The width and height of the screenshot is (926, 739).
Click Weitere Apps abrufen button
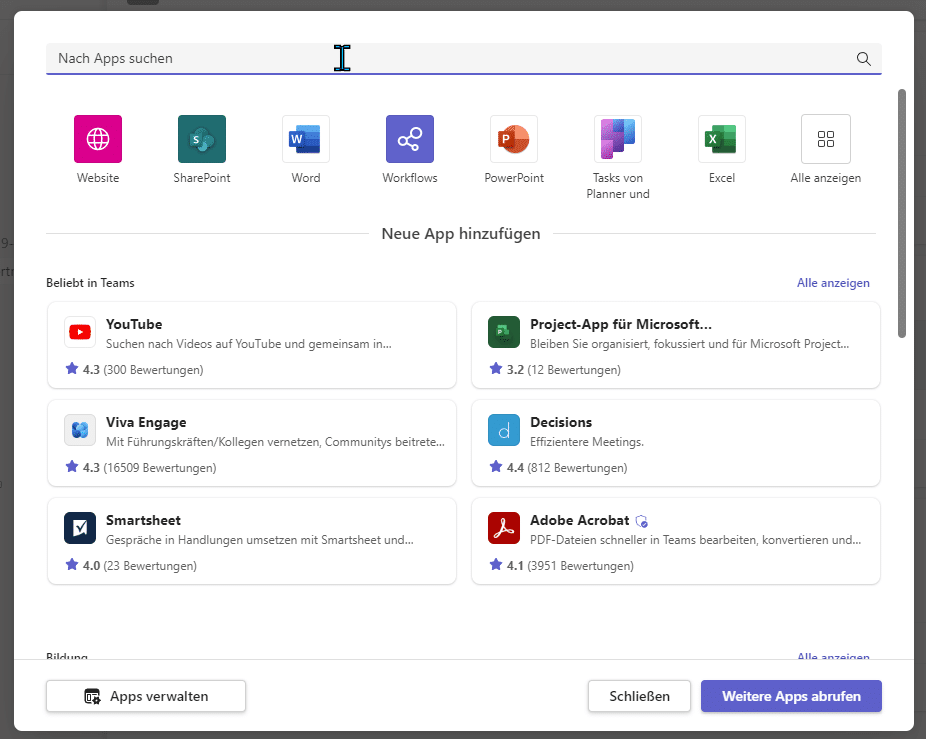[791, 696]
